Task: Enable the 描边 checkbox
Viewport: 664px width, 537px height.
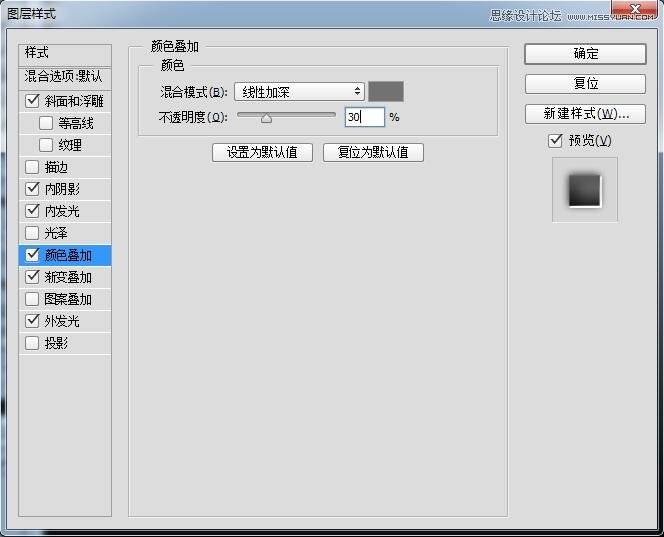Action: 32,167
